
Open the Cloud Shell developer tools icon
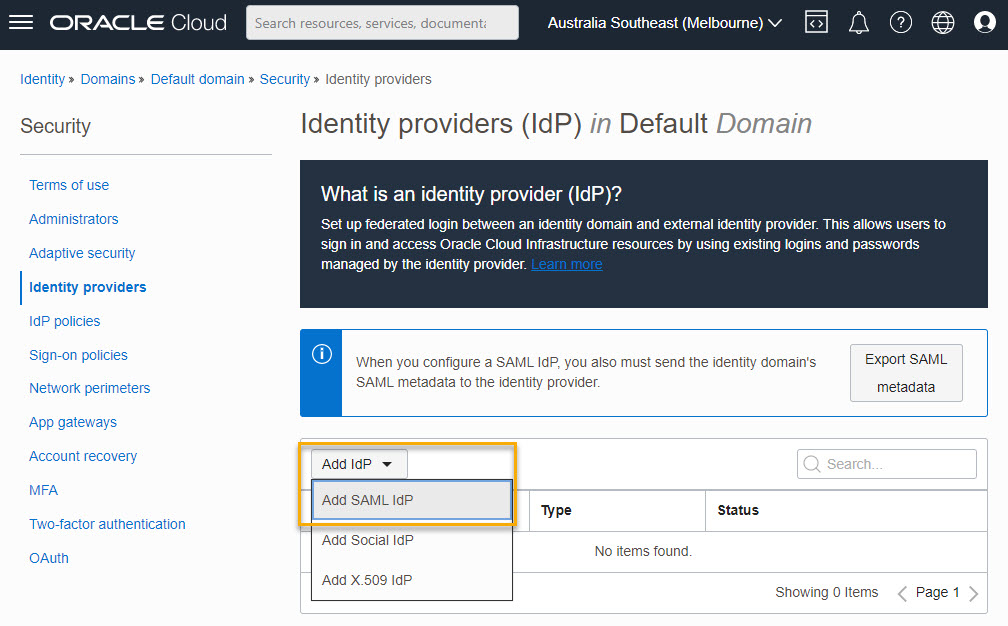click(x=816, y=23)
